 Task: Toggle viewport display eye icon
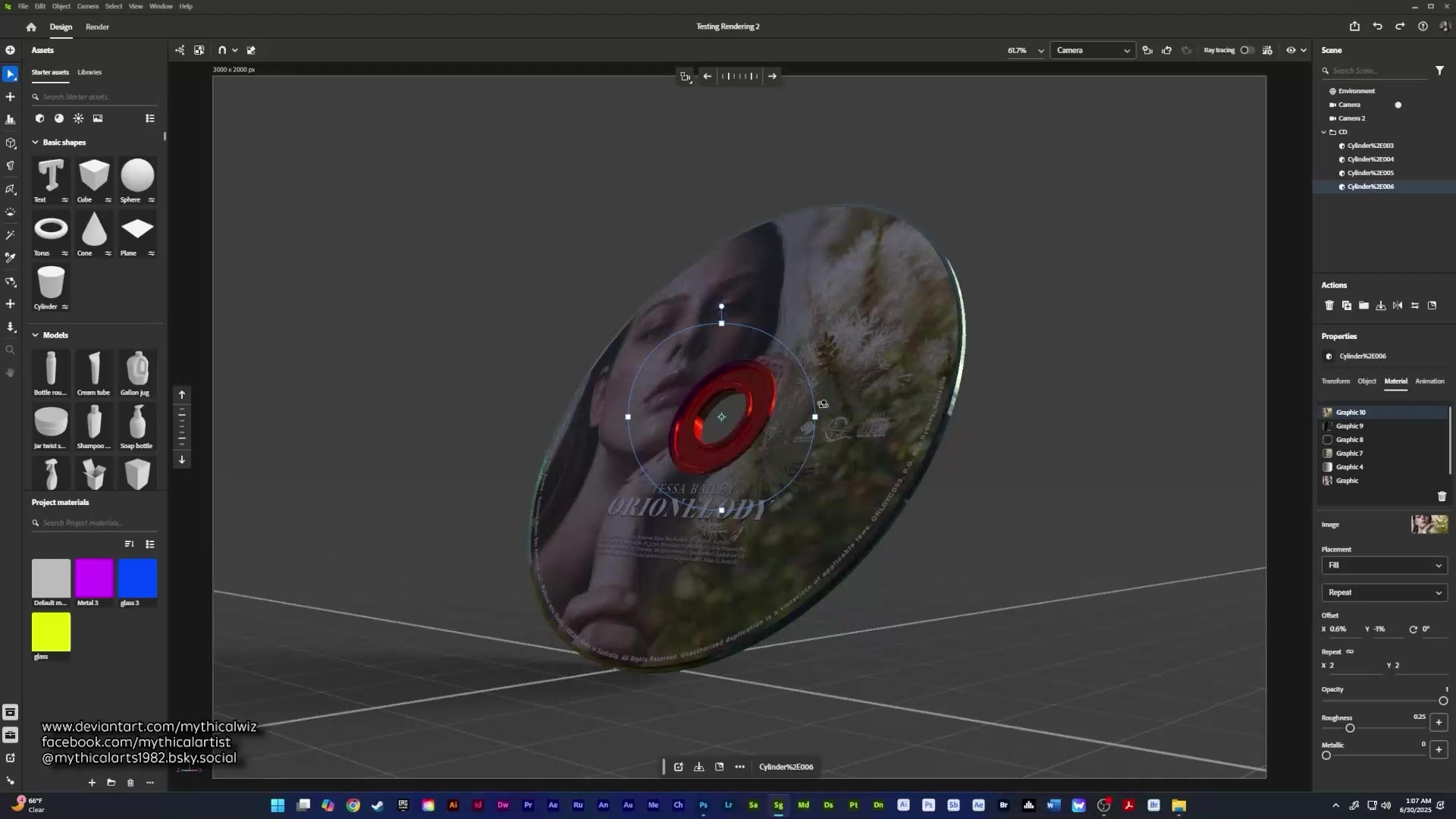coord(1290,50)
